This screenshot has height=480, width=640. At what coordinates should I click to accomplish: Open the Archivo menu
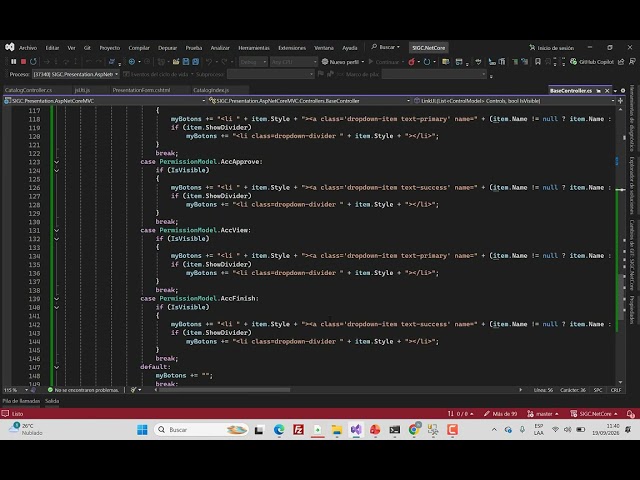point(28,48)
